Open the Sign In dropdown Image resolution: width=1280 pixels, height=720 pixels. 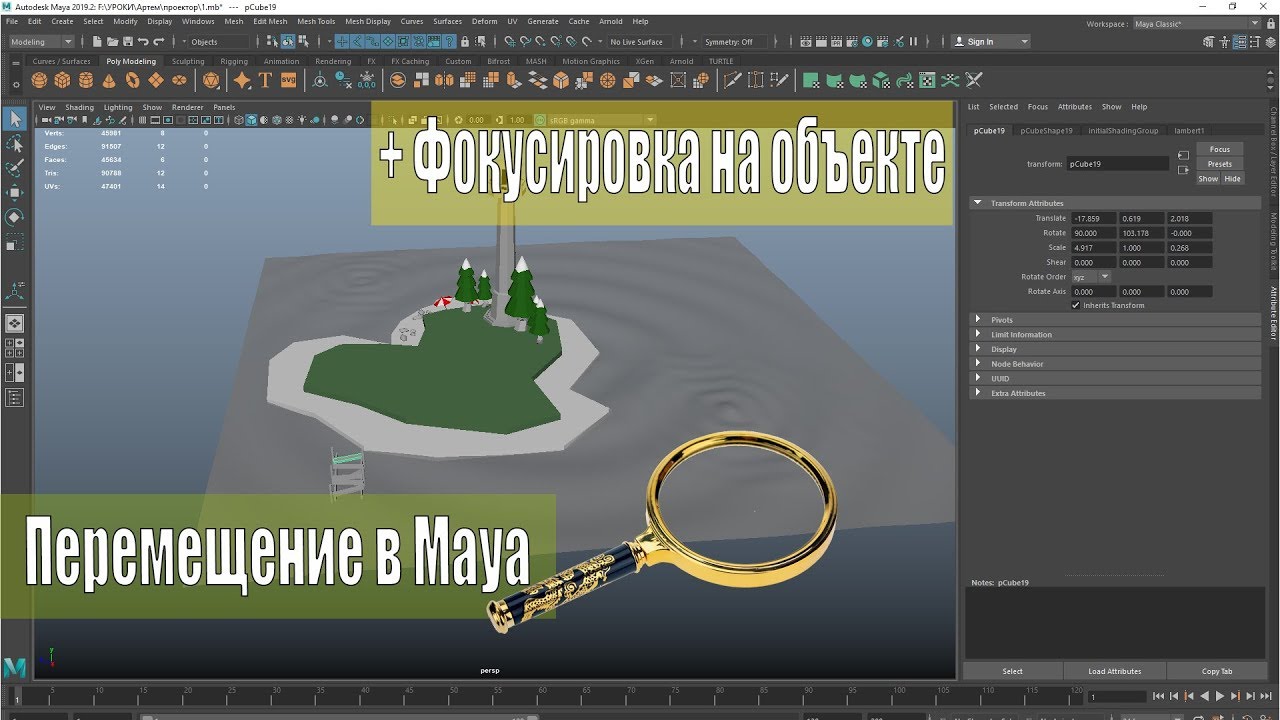[990, 42]
